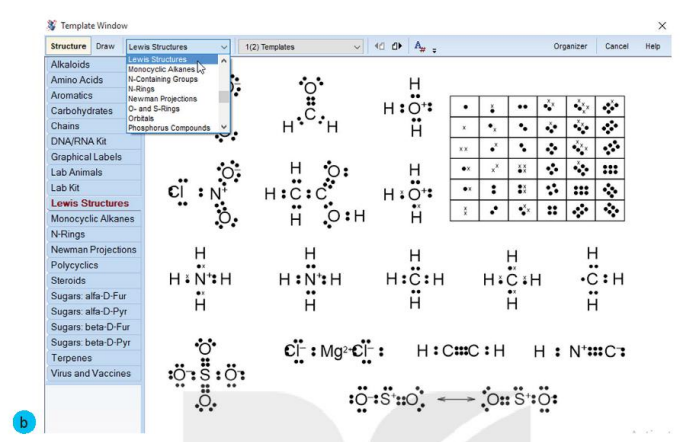Click the previous template page icon
Screen dimensions: 682x442
point(380,46)
